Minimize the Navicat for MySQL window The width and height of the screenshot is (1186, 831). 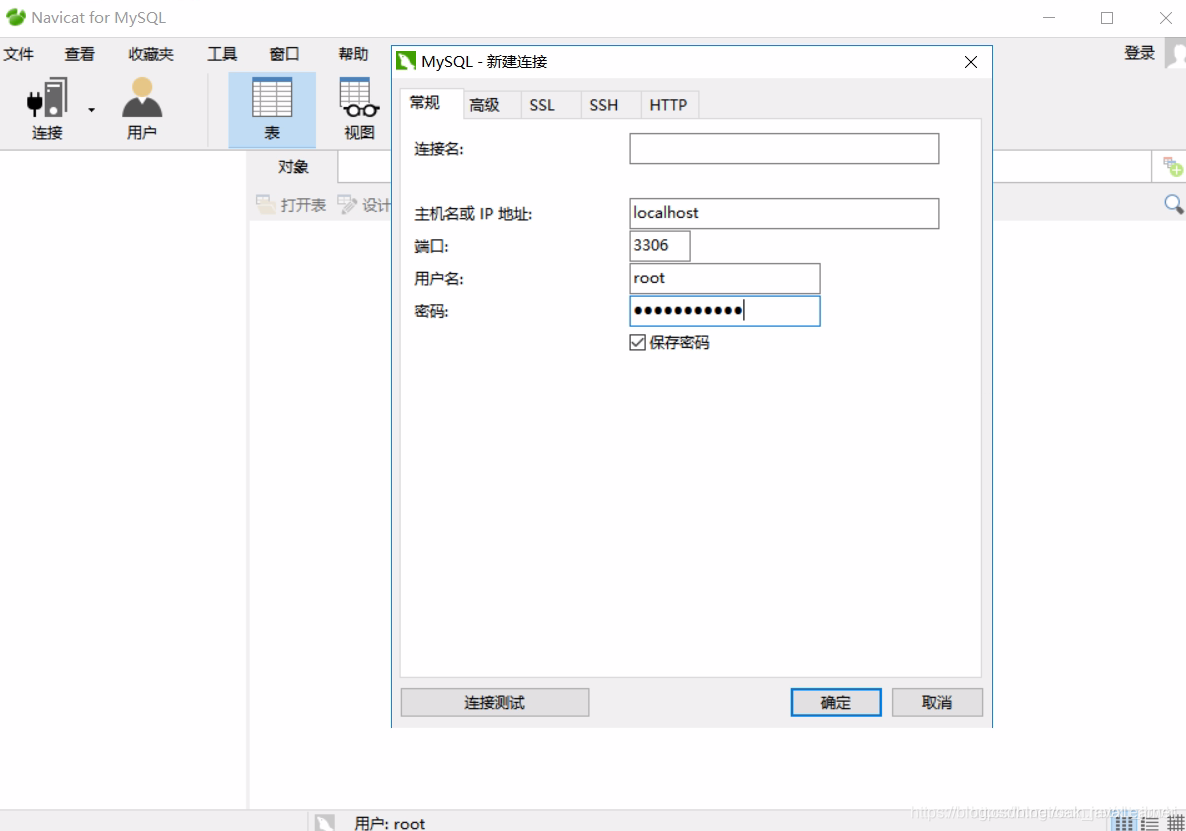[1048, 17]
